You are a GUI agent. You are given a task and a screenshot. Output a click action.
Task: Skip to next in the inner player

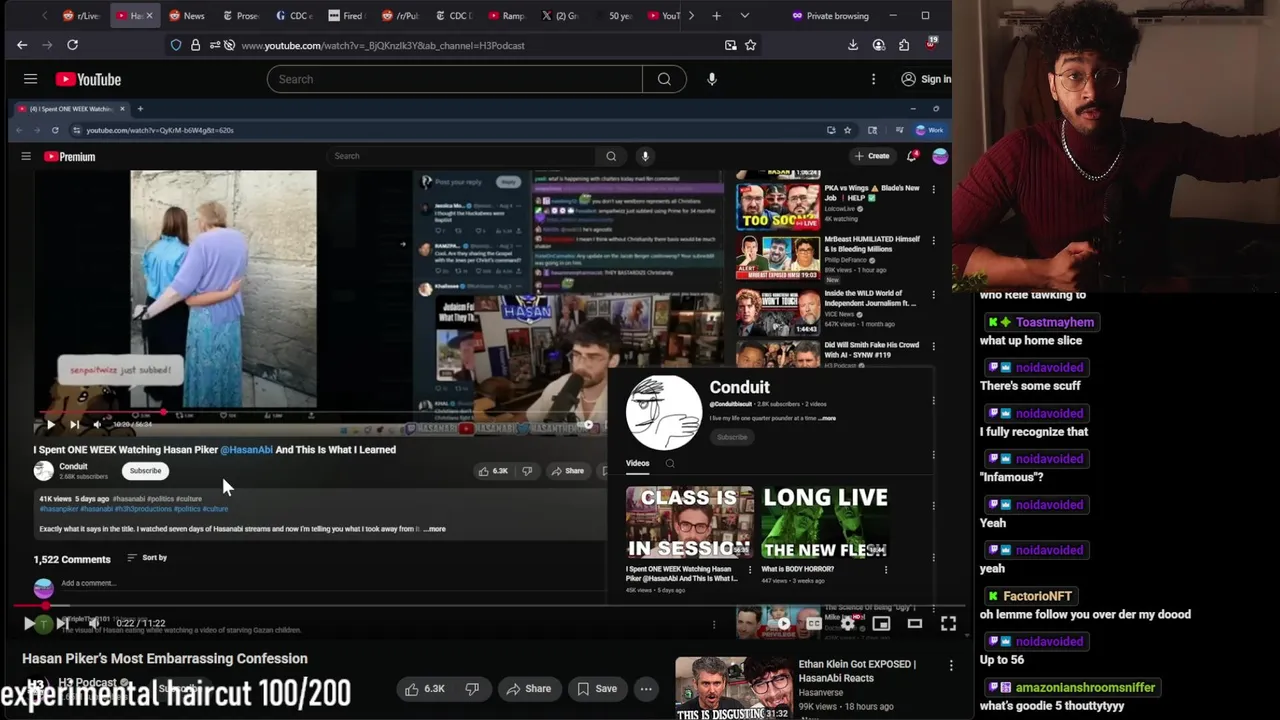coord(74,424)
